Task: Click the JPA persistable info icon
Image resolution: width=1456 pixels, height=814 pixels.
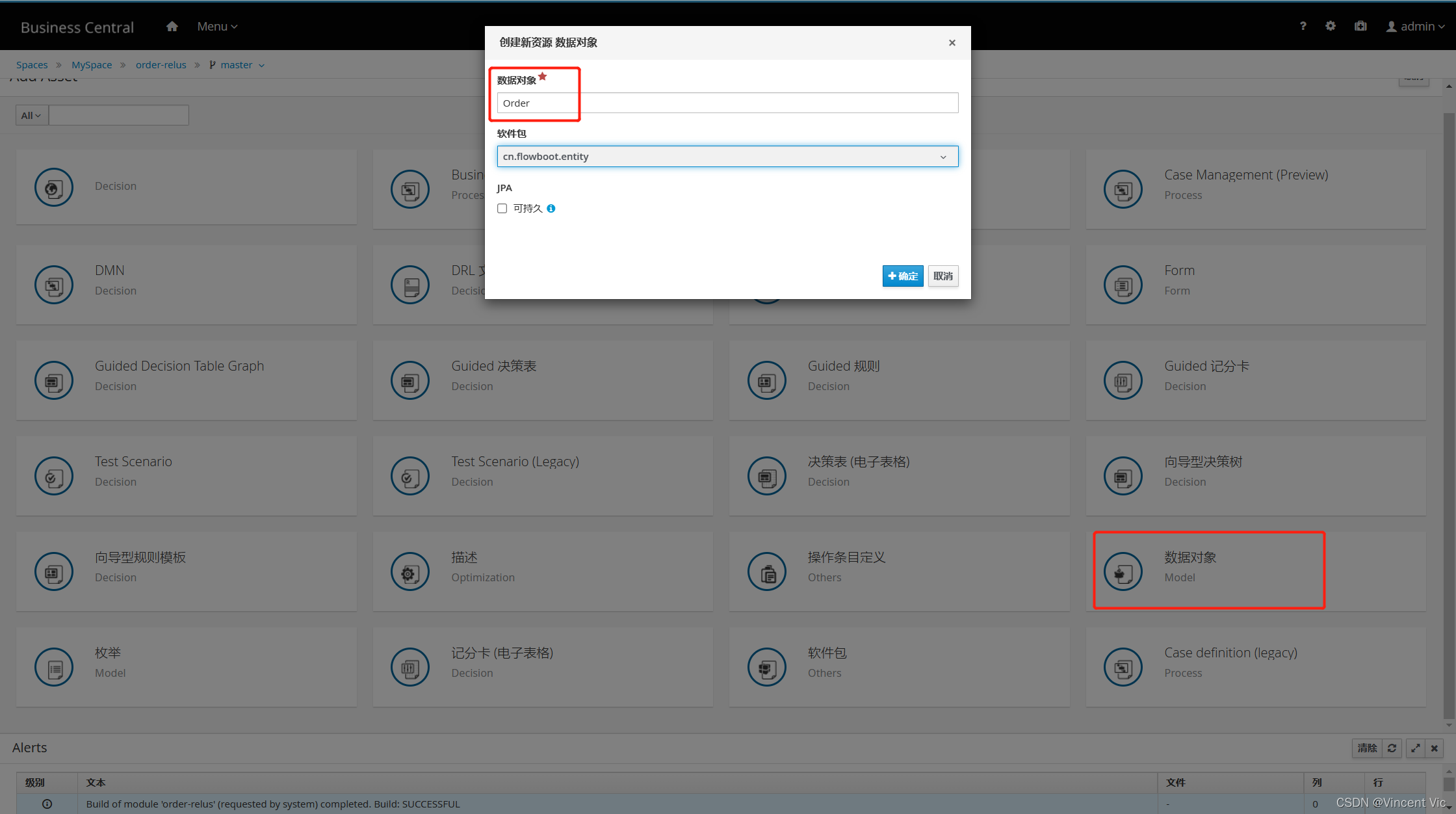Action: [x=551, y=209]
